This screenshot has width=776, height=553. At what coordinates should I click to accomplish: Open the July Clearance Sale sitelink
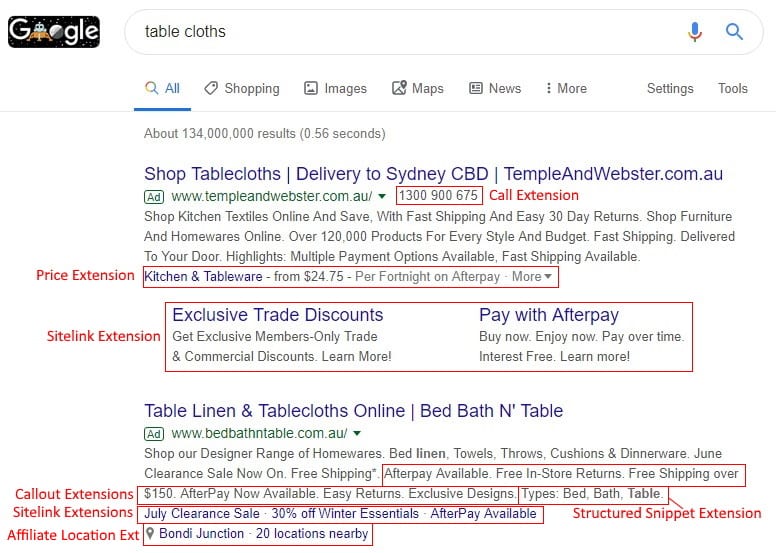pyautogui.click(x=201, y=513)
